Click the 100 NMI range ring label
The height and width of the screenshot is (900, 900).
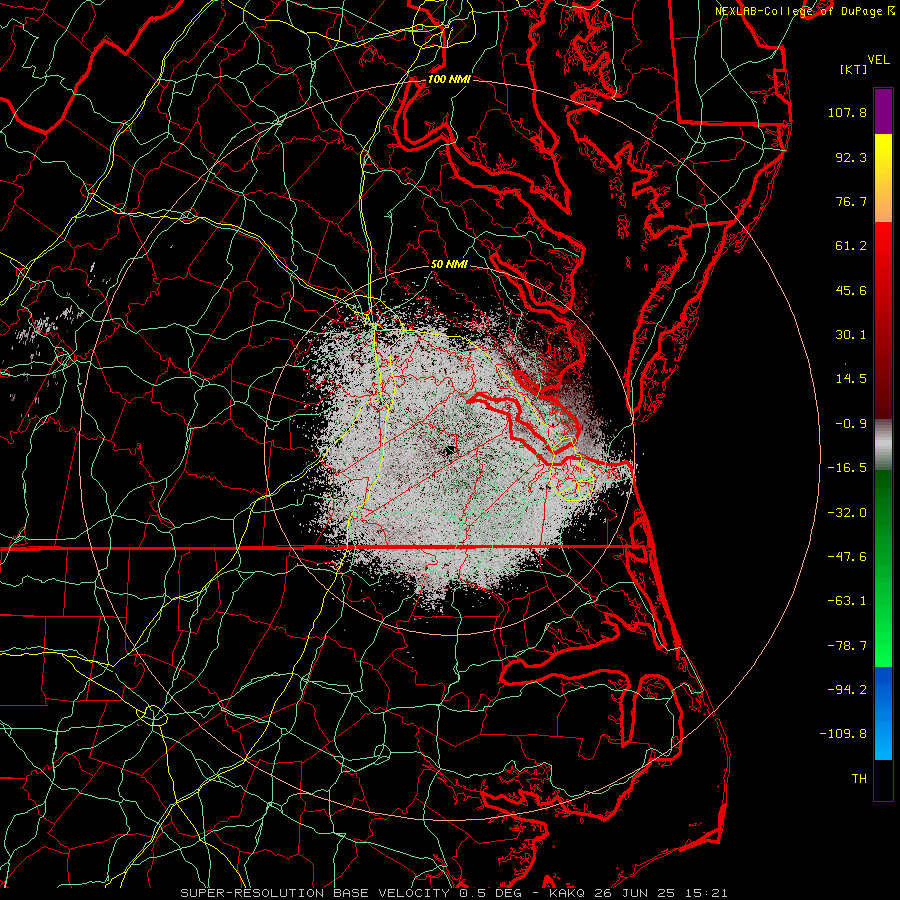pyautogui.click(x=449, y=79)
